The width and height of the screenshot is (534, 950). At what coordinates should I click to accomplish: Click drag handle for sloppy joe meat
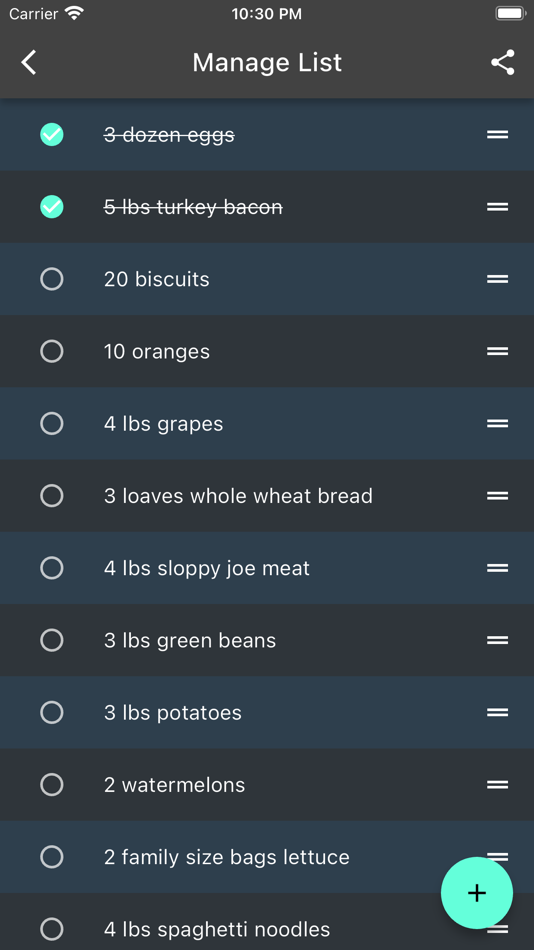click(498, 568)
